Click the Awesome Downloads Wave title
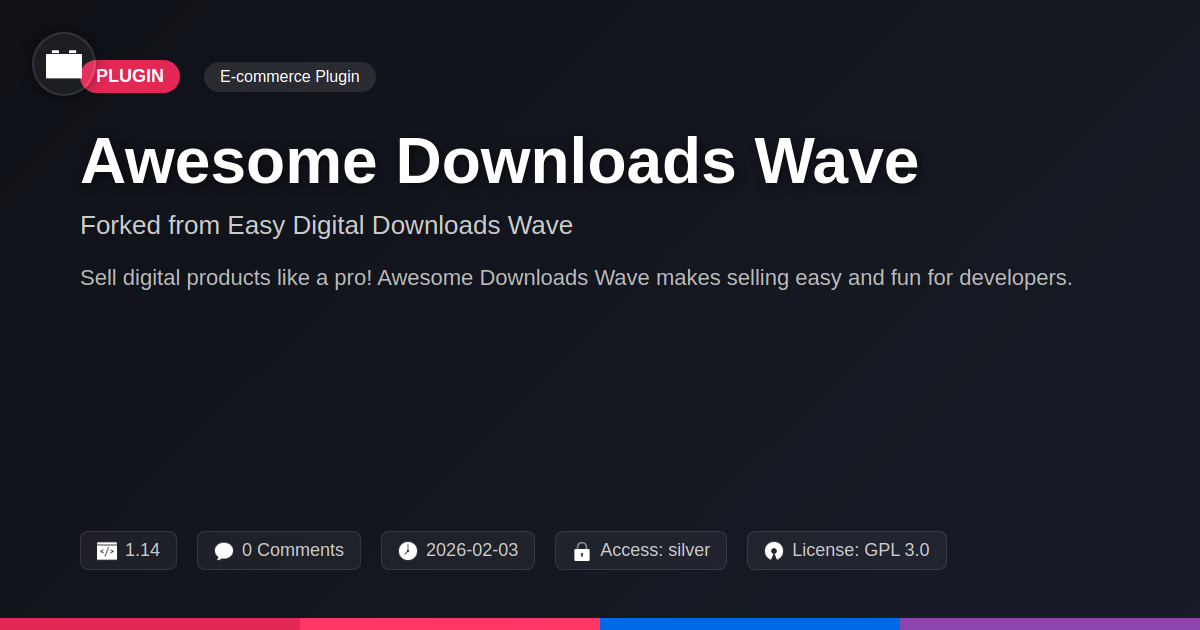Screen dimensions: 1200x630 point(499,161)
